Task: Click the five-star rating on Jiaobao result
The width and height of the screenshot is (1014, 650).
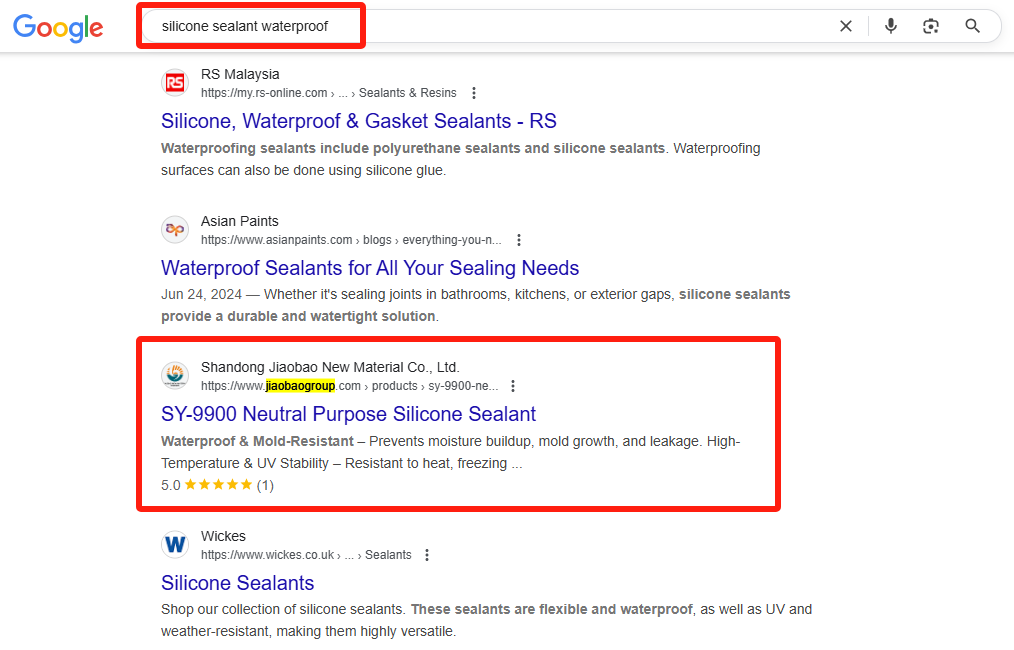Action: [218, 484]
